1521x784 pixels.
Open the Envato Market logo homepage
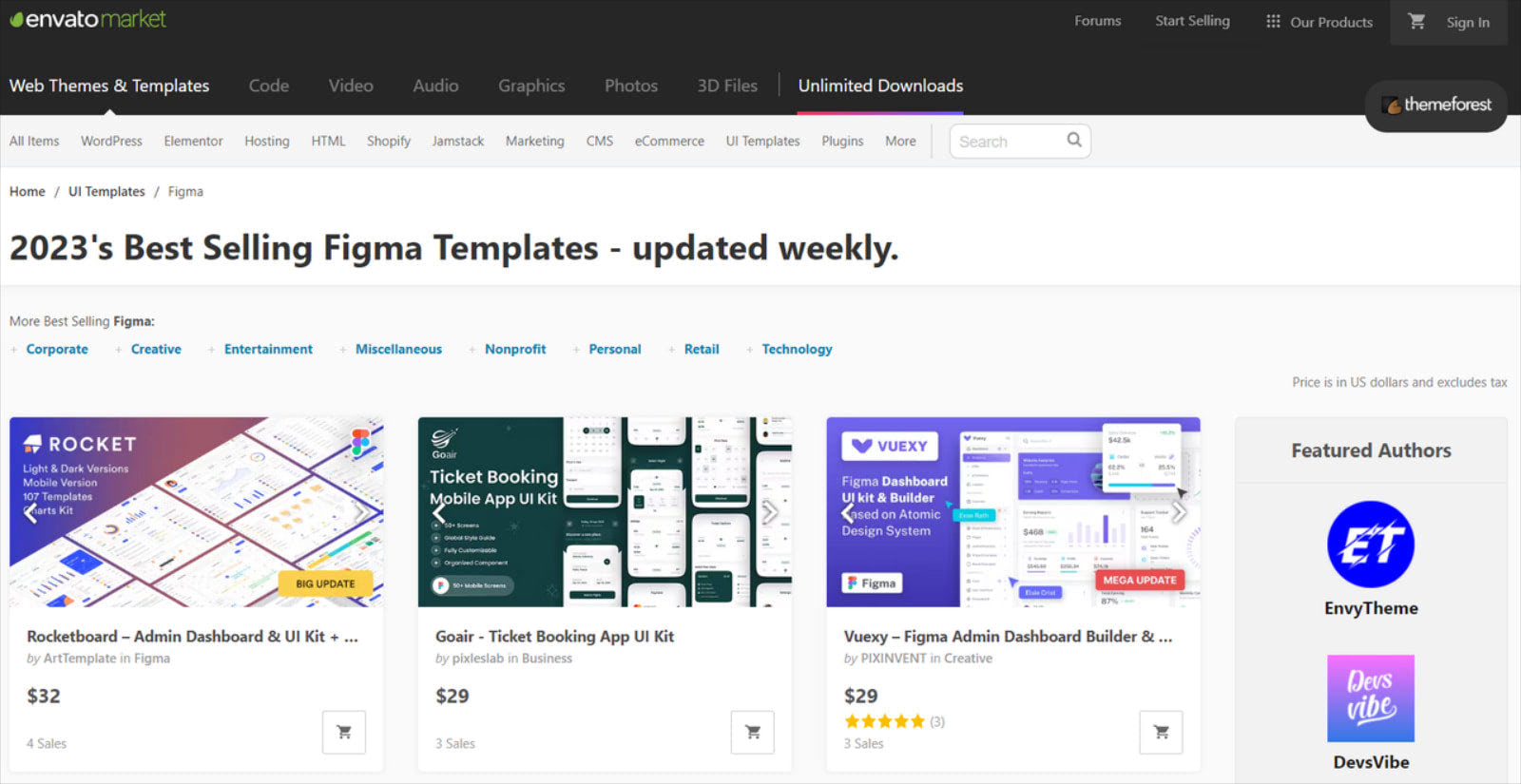[x=87, y=19]
